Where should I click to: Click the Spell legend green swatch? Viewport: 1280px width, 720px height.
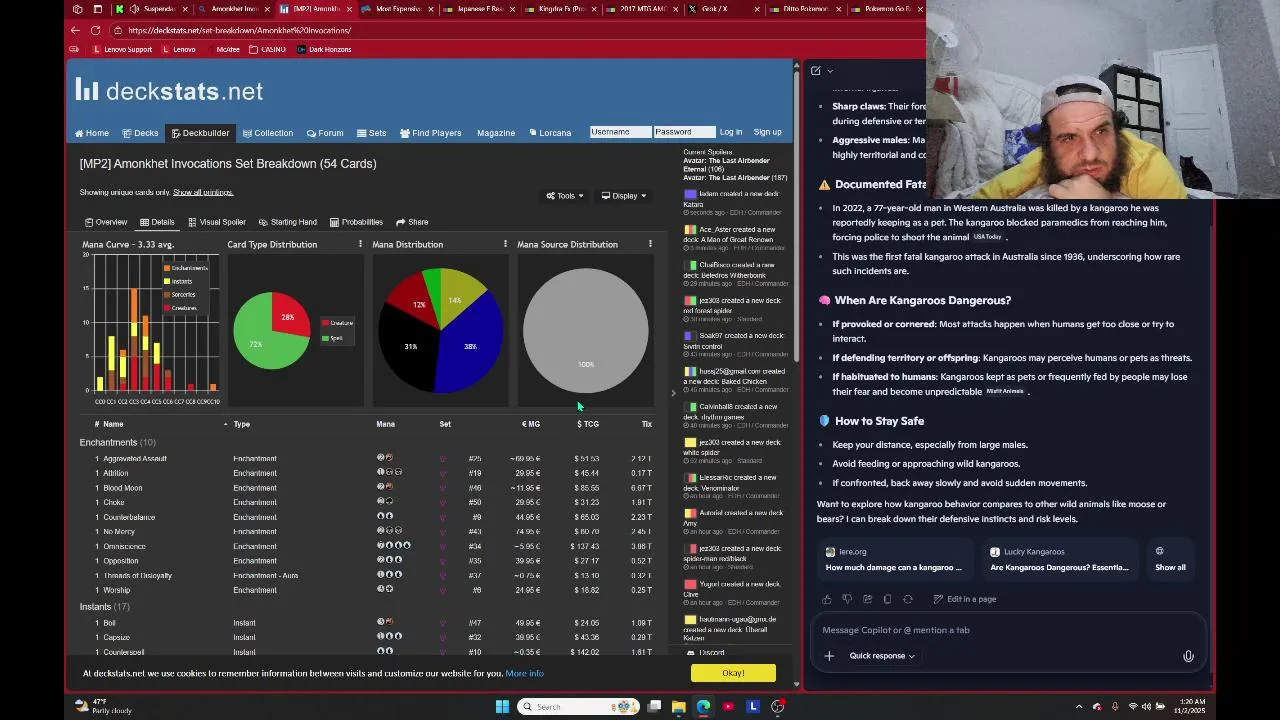(325, 338)
